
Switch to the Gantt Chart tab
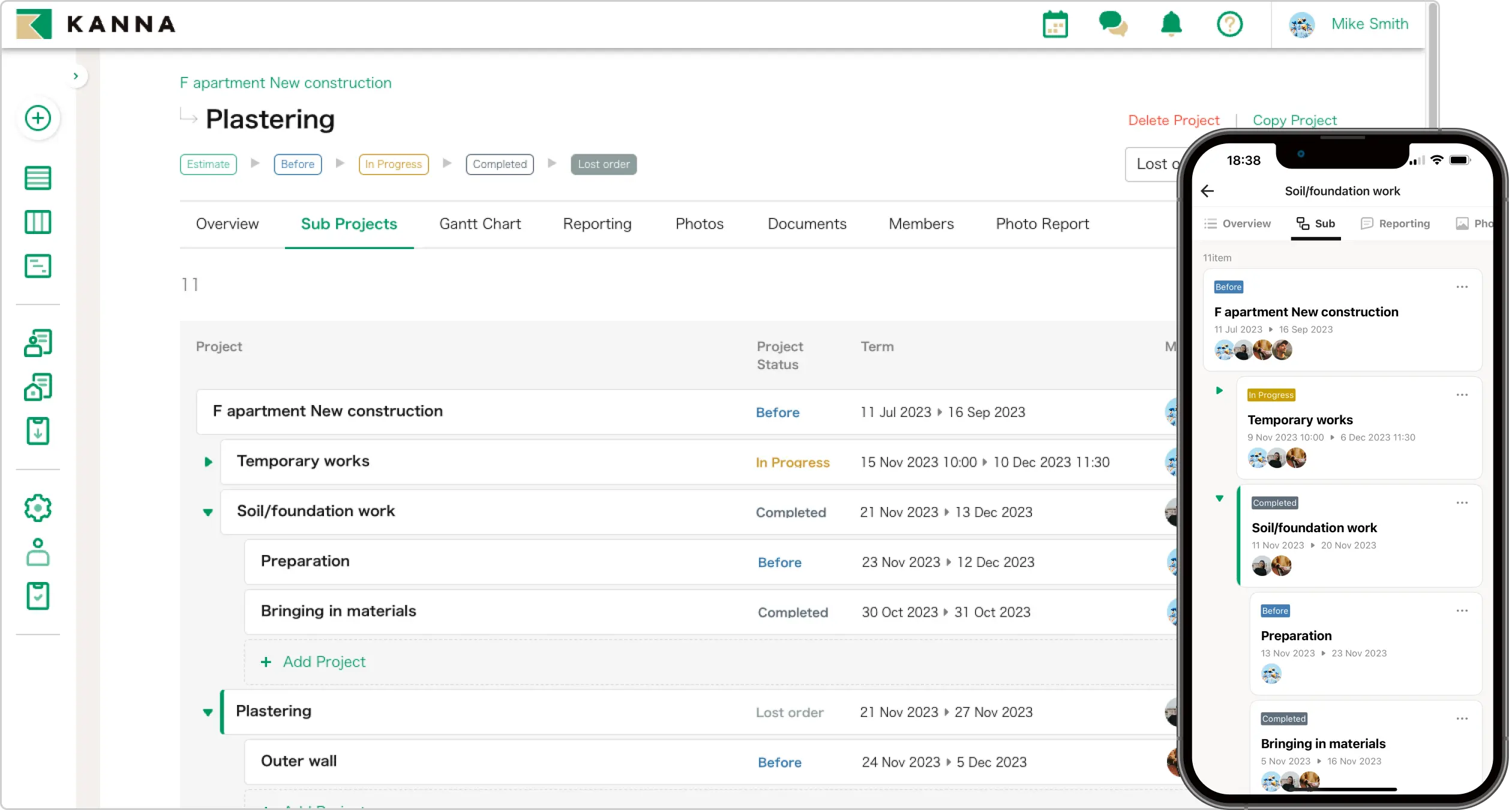[x=479, y=224]
